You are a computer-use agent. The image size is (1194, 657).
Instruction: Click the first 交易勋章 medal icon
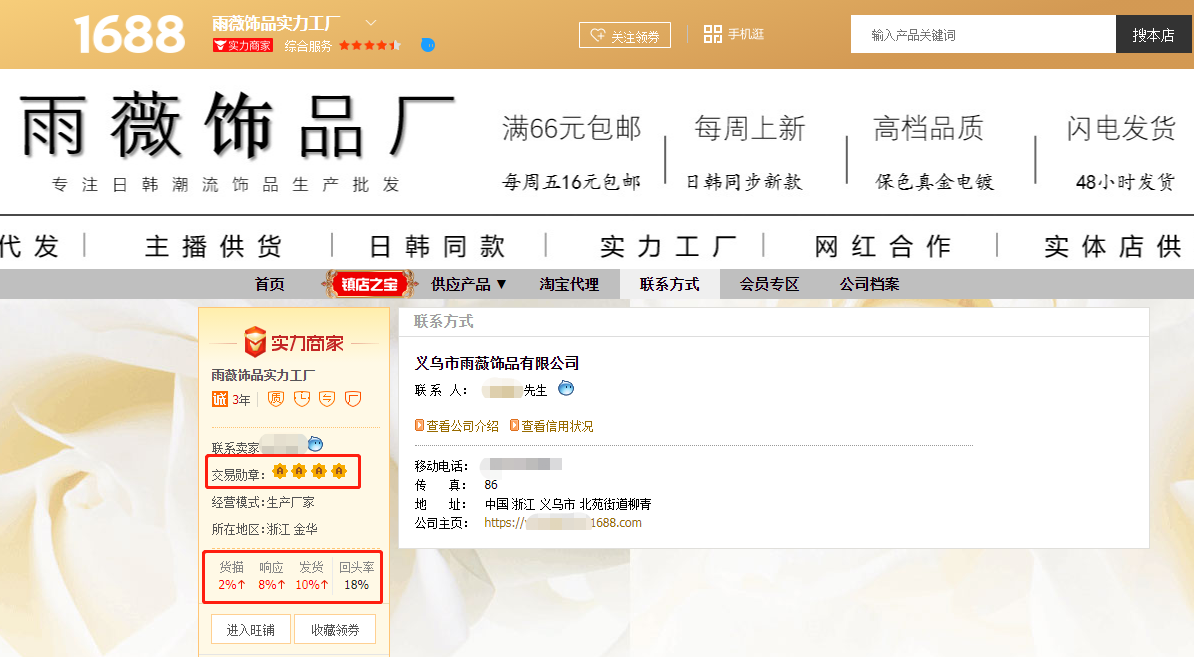279,471
